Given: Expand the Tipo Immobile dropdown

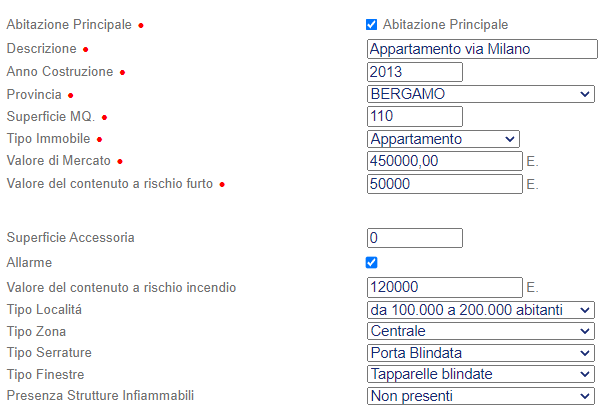Looking at the screenshot, I should 443,139.
